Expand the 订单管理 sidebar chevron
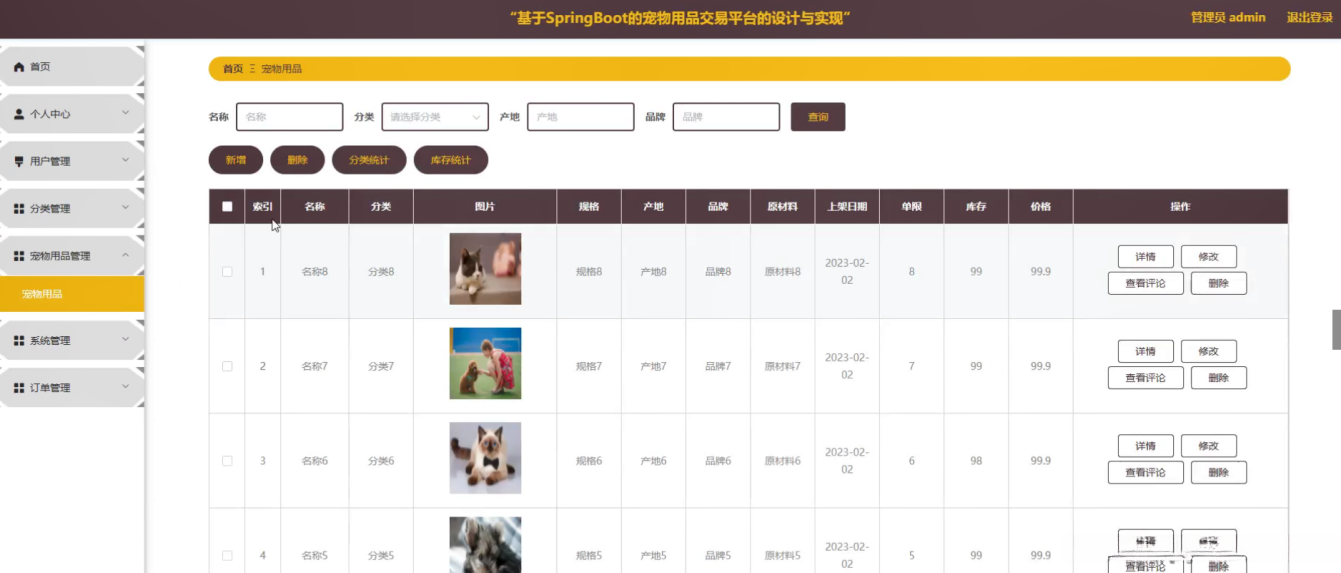Image resolution: width=1341 pixels, height=573 pixels. (x=125, y=387)
